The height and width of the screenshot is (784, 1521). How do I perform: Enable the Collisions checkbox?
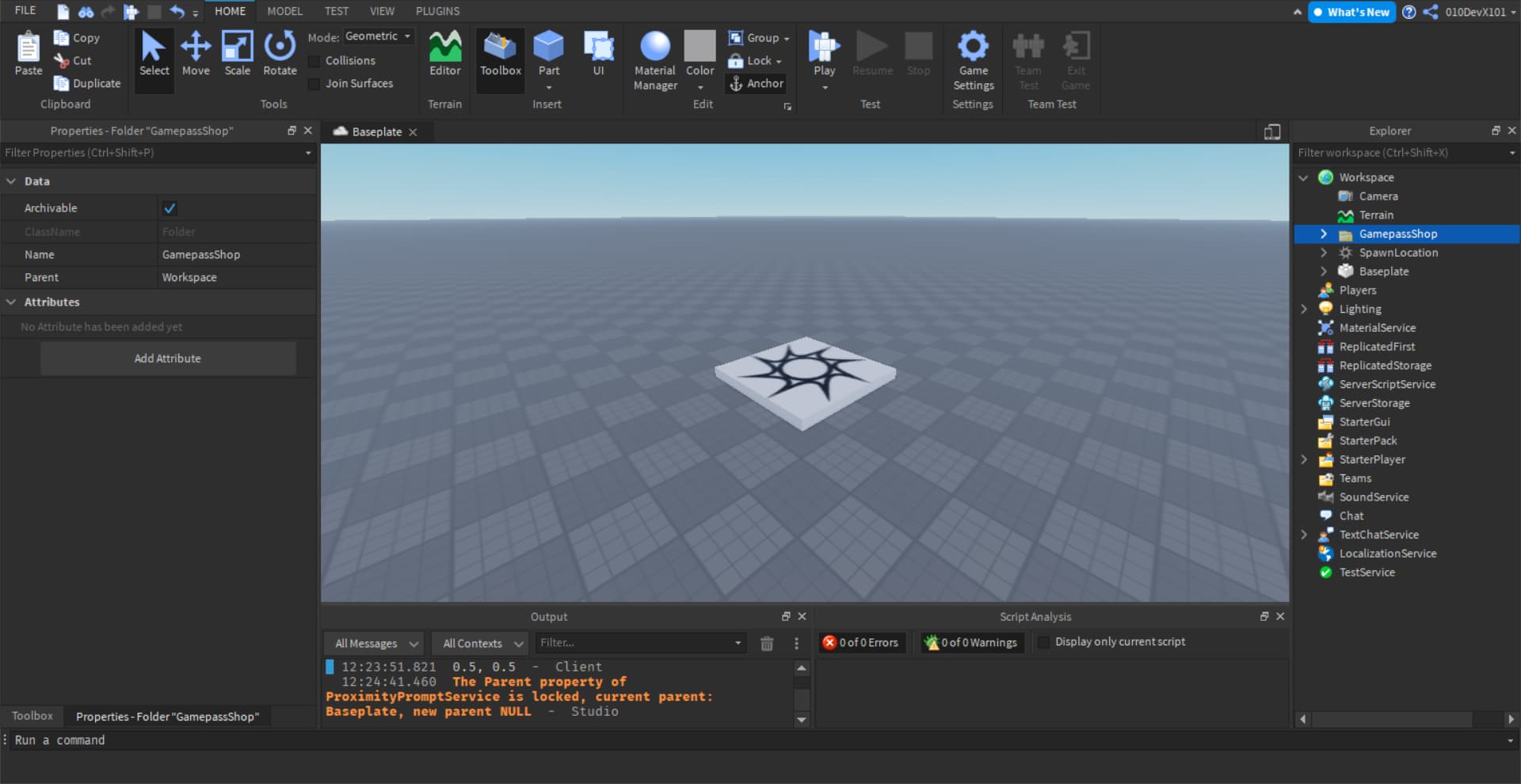click(x=314, y=61)
